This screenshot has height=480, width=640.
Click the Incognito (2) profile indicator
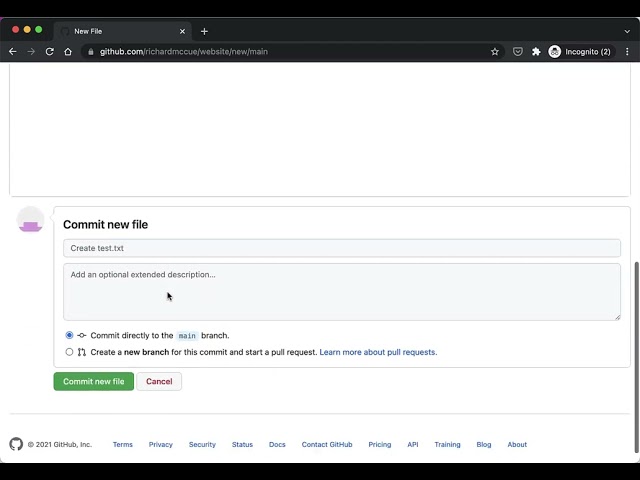click(580, 52)
